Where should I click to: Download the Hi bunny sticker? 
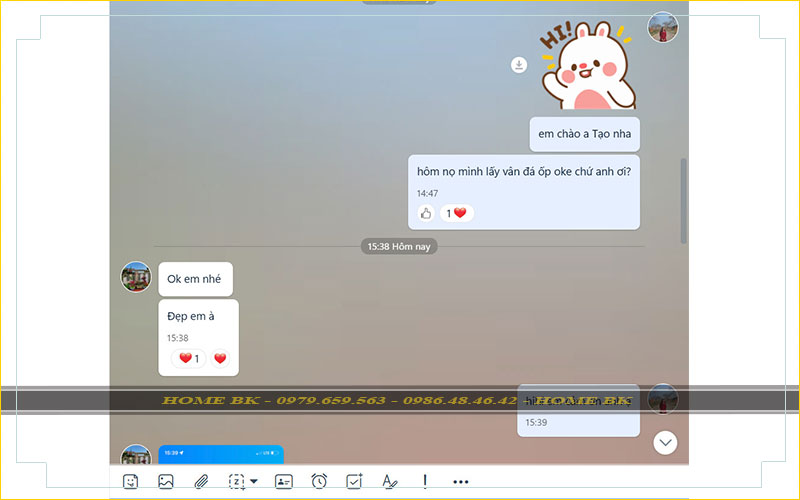click(519, 65)
